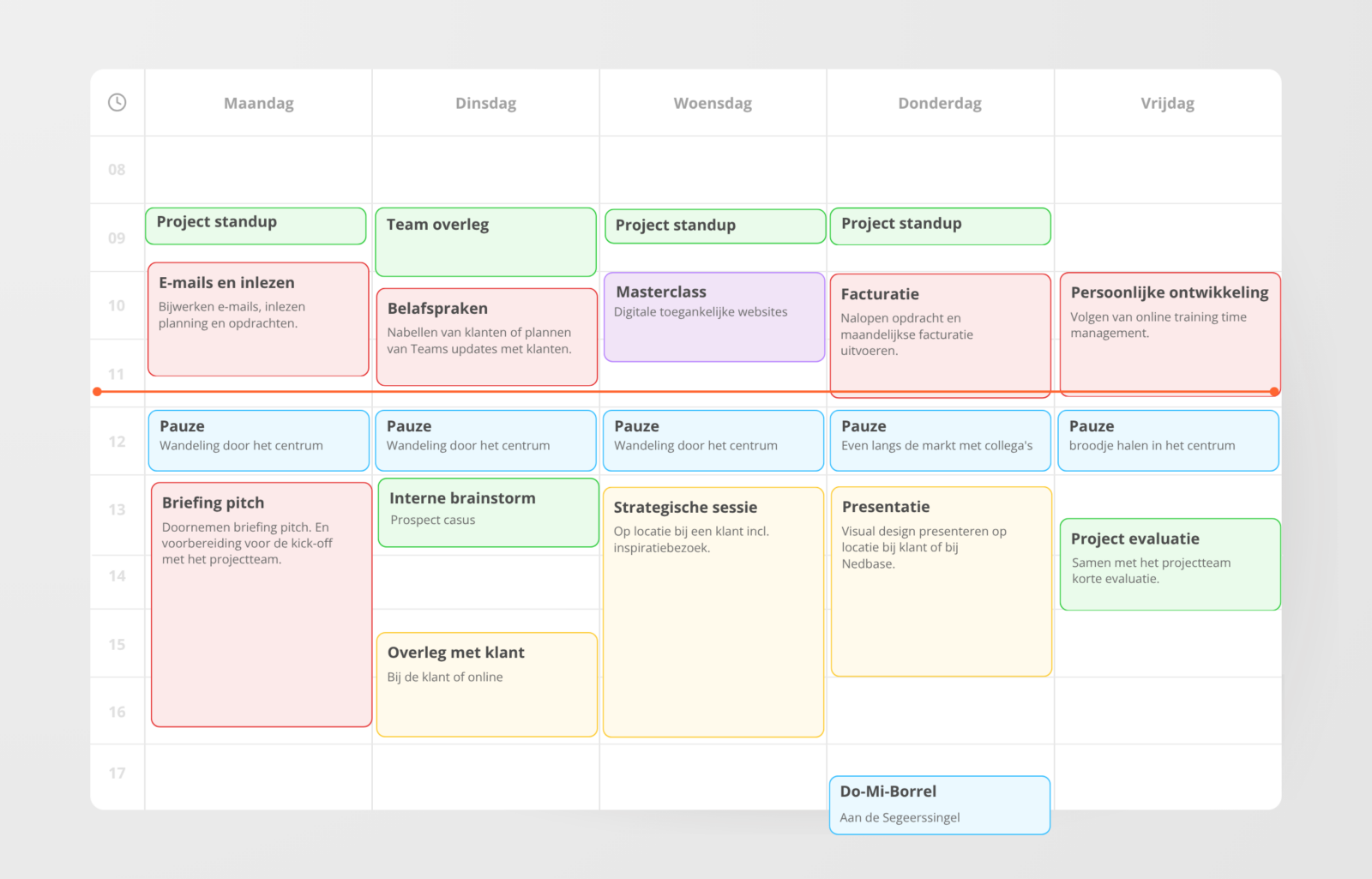Open the Strategische sessie event
Viewport: 1372px width, 879px height.
(713, 612)
